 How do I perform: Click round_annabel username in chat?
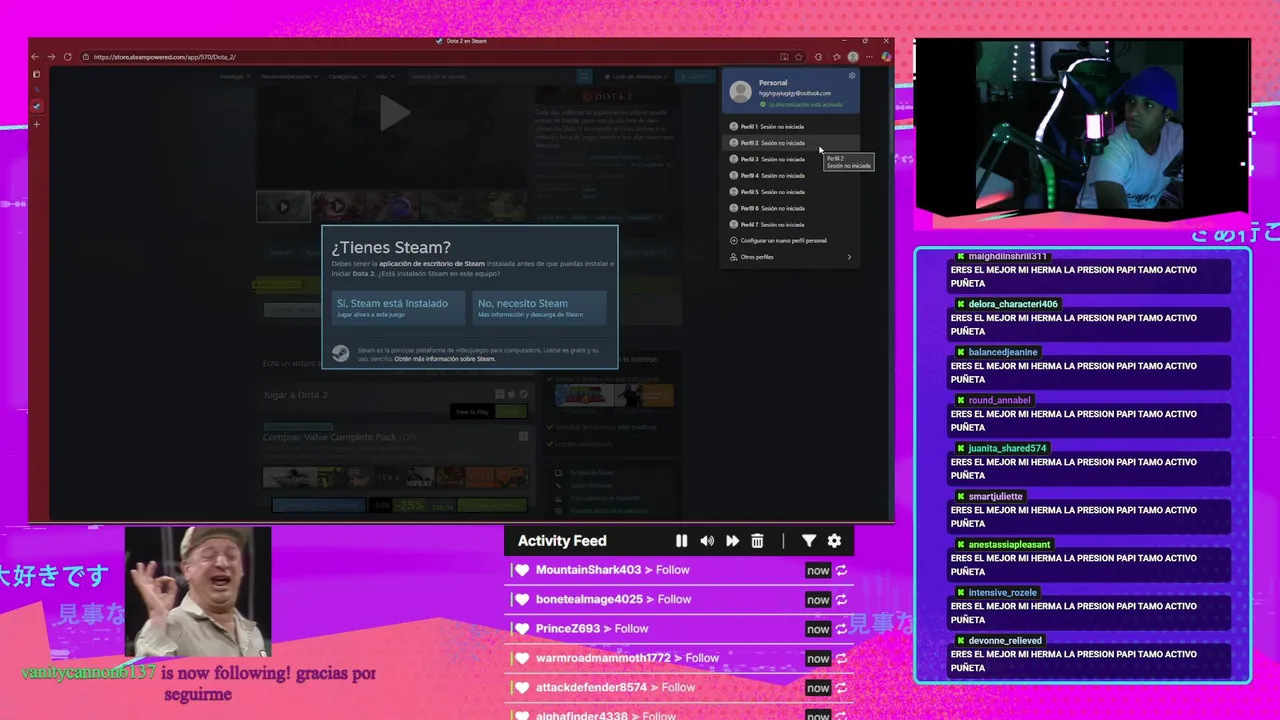click(999, 400)
